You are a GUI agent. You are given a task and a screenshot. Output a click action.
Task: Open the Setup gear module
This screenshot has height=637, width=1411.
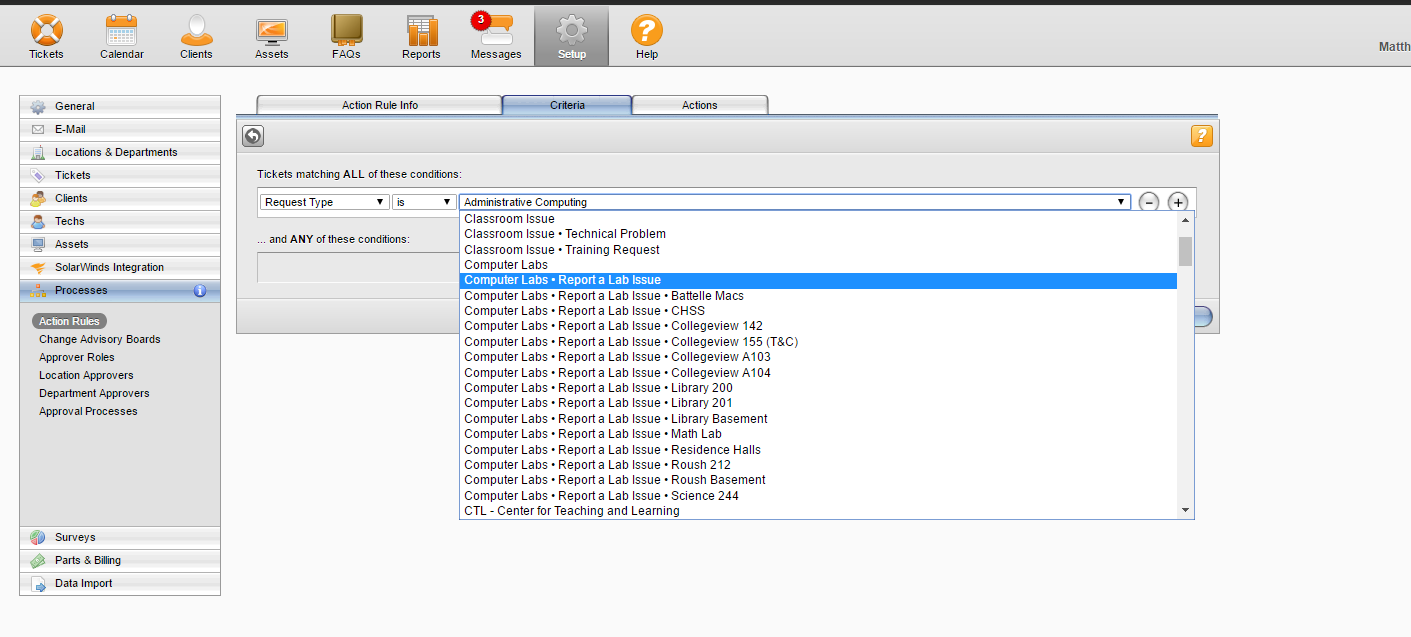pos(572,37)
